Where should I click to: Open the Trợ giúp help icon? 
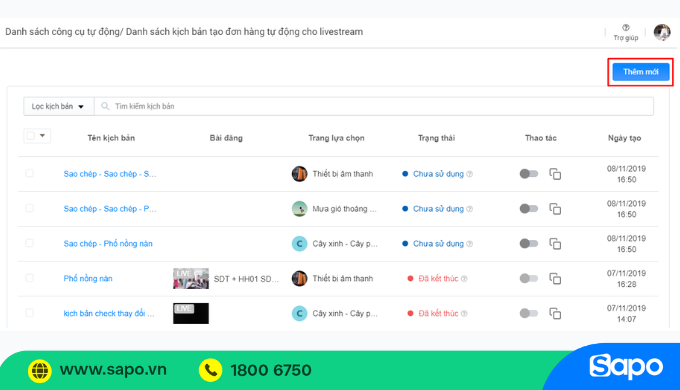pyautogui.click(x=626, y=28)
